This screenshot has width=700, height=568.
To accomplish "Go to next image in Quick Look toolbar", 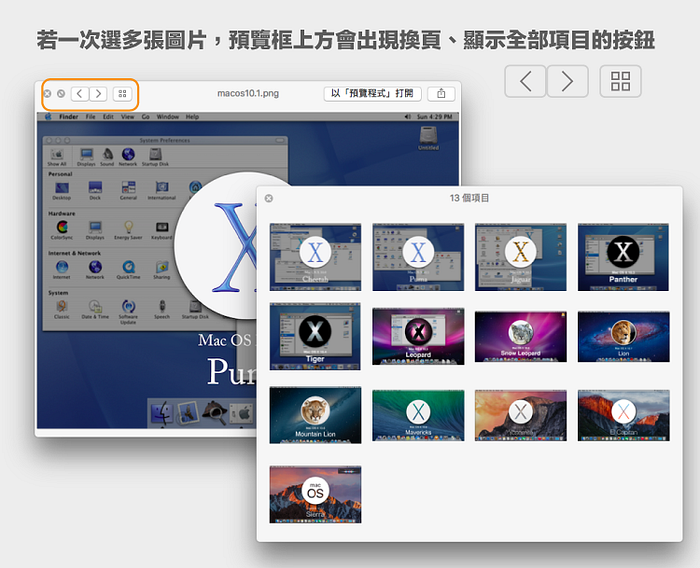I will pos(98,94).
